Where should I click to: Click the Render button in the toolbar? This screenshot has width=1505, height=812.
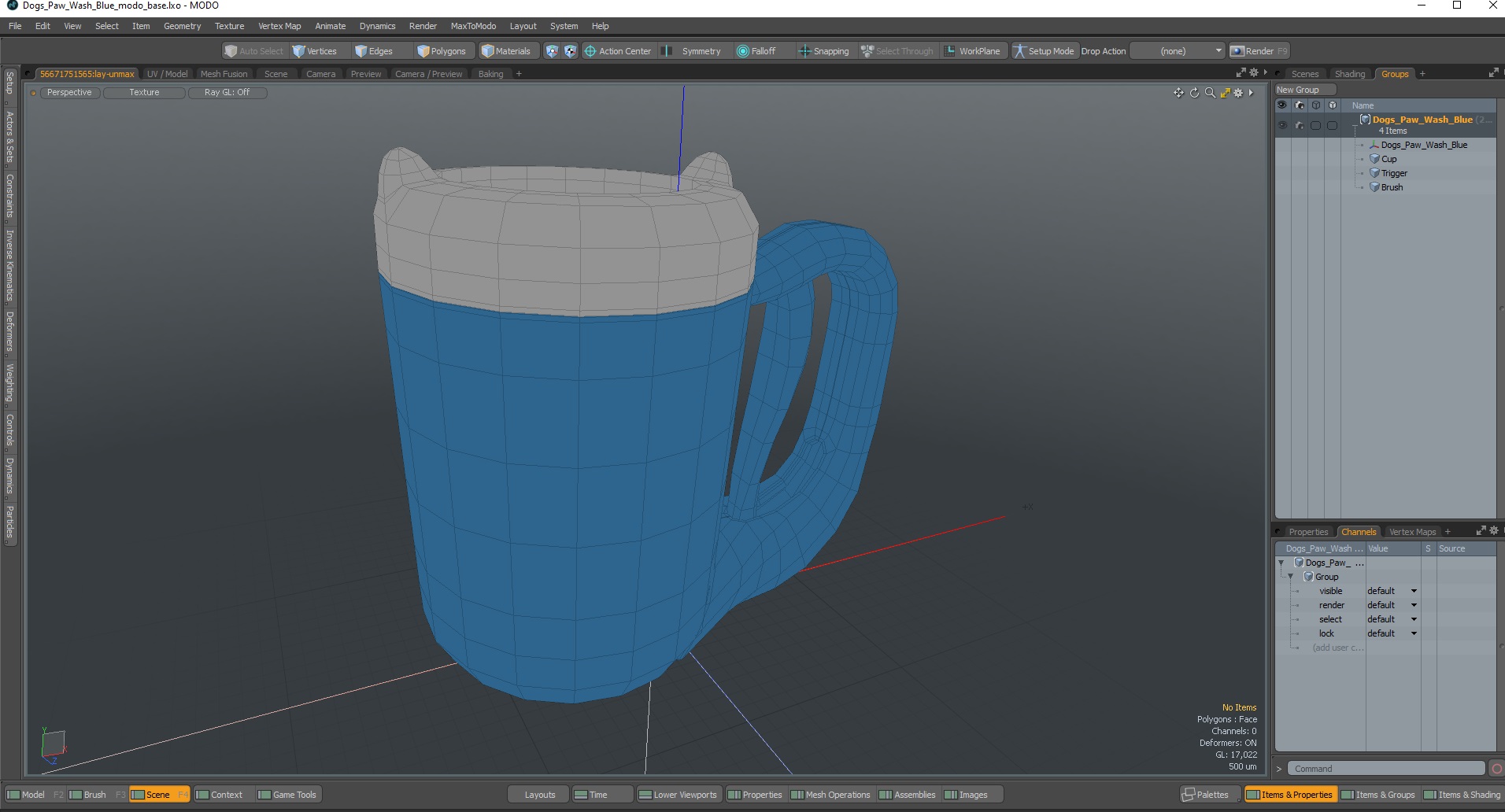click(1259, 51)
